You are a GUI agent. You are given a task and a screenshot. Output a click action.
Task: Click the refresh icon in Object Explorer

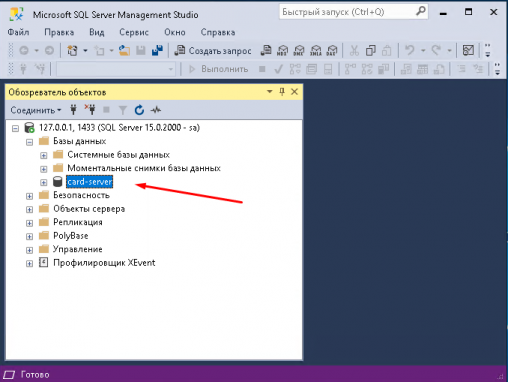tap(139, 110)
